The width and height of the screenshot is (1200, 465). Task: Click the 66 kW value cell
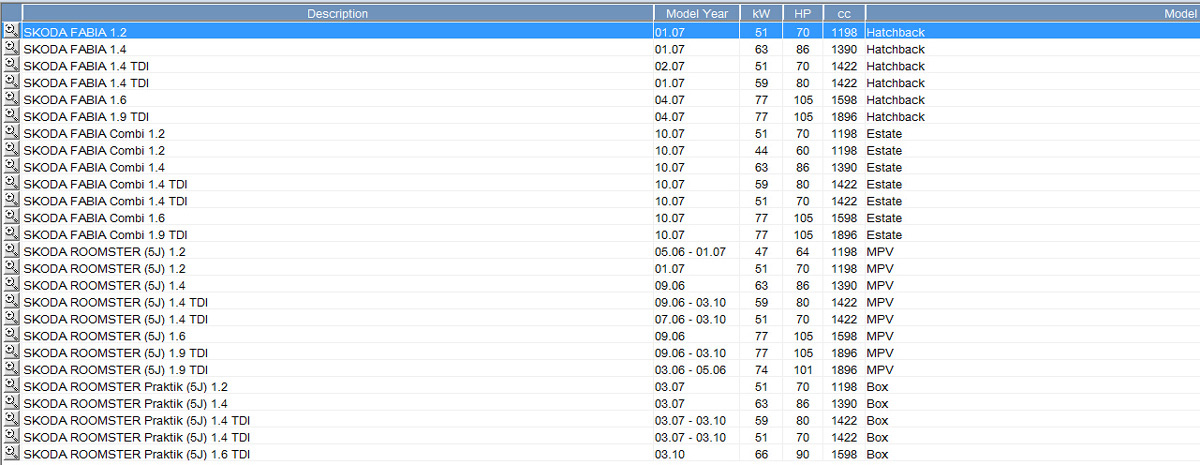point(761,455)
